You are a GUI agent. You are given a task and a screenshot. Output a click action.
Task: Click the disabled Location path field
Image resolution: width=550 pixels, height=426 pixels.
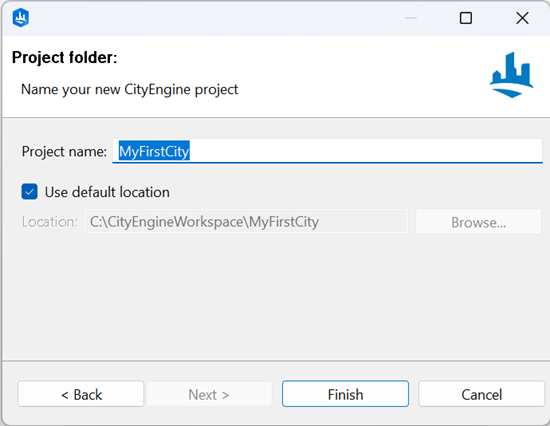pos(246,222)
